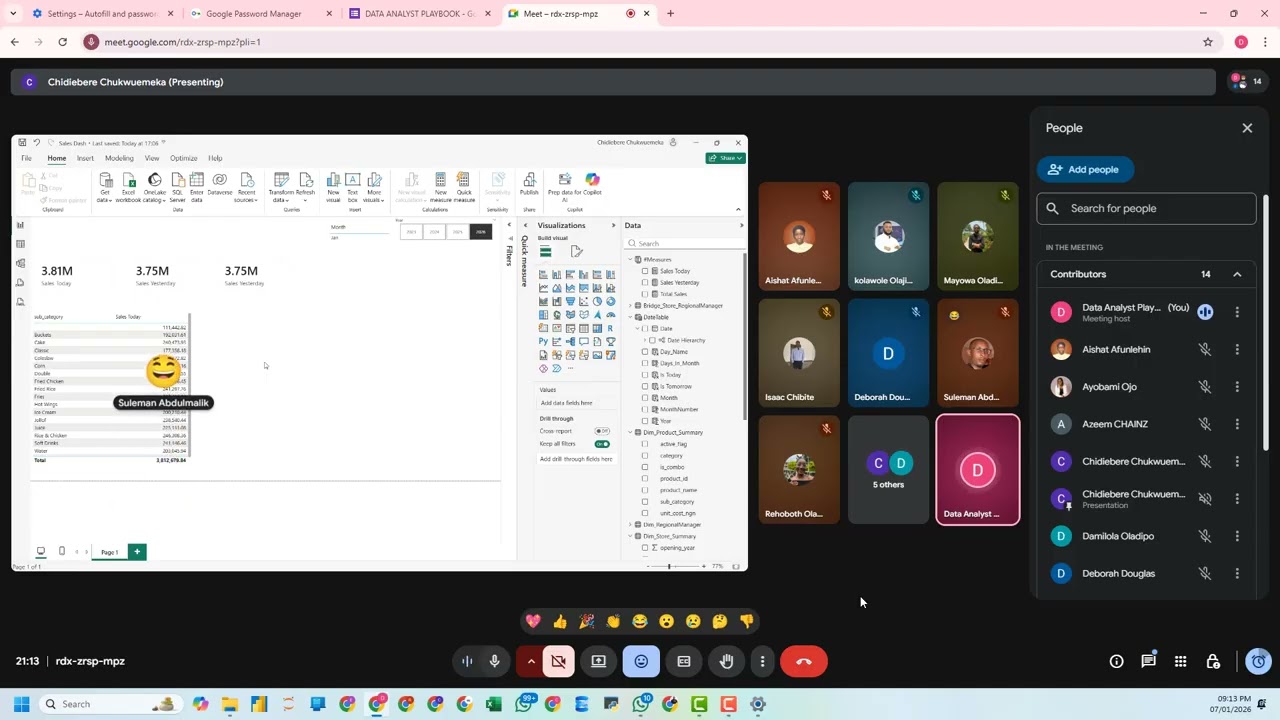Open audio settings waveform icon
Viewport: 1280px width, 720px height.
pos(467,661)
